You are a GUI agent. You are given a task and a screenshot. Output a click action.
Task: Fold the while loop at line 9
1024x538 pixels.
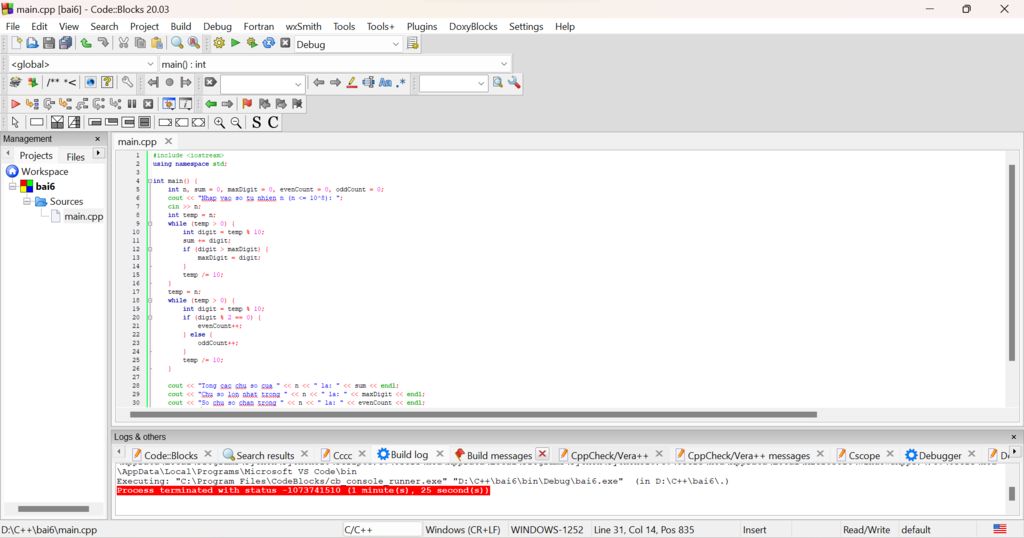[150, 223]
